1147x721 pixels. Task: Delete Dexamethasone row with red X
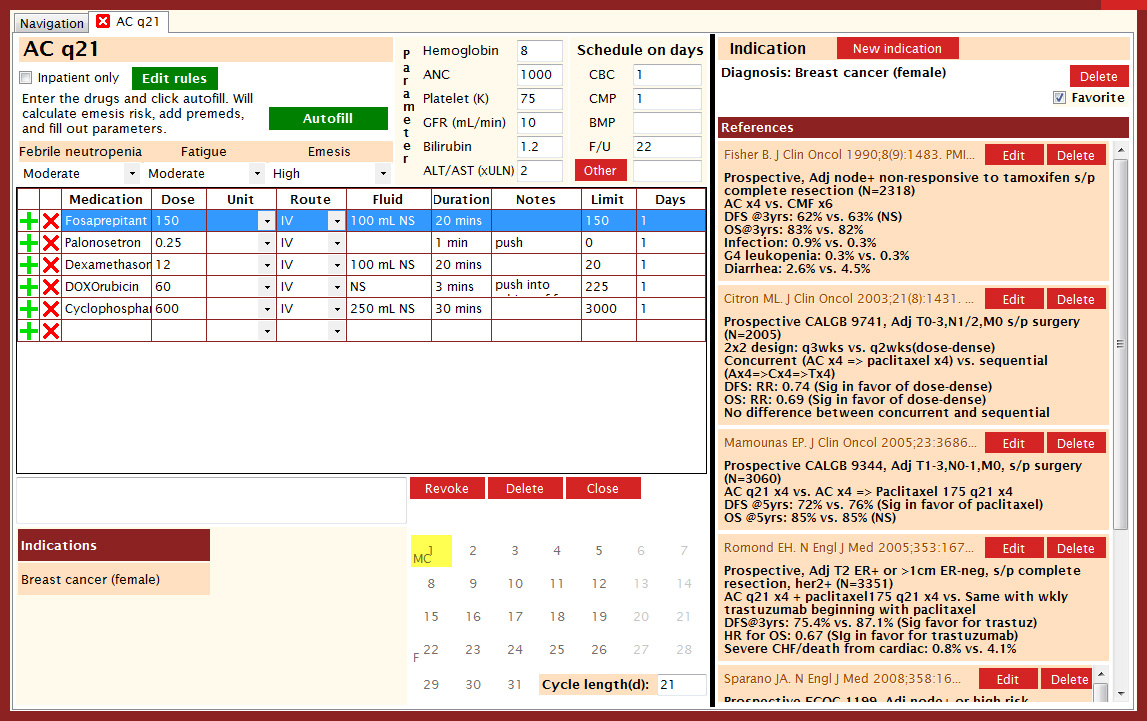[x=50, y=265]
